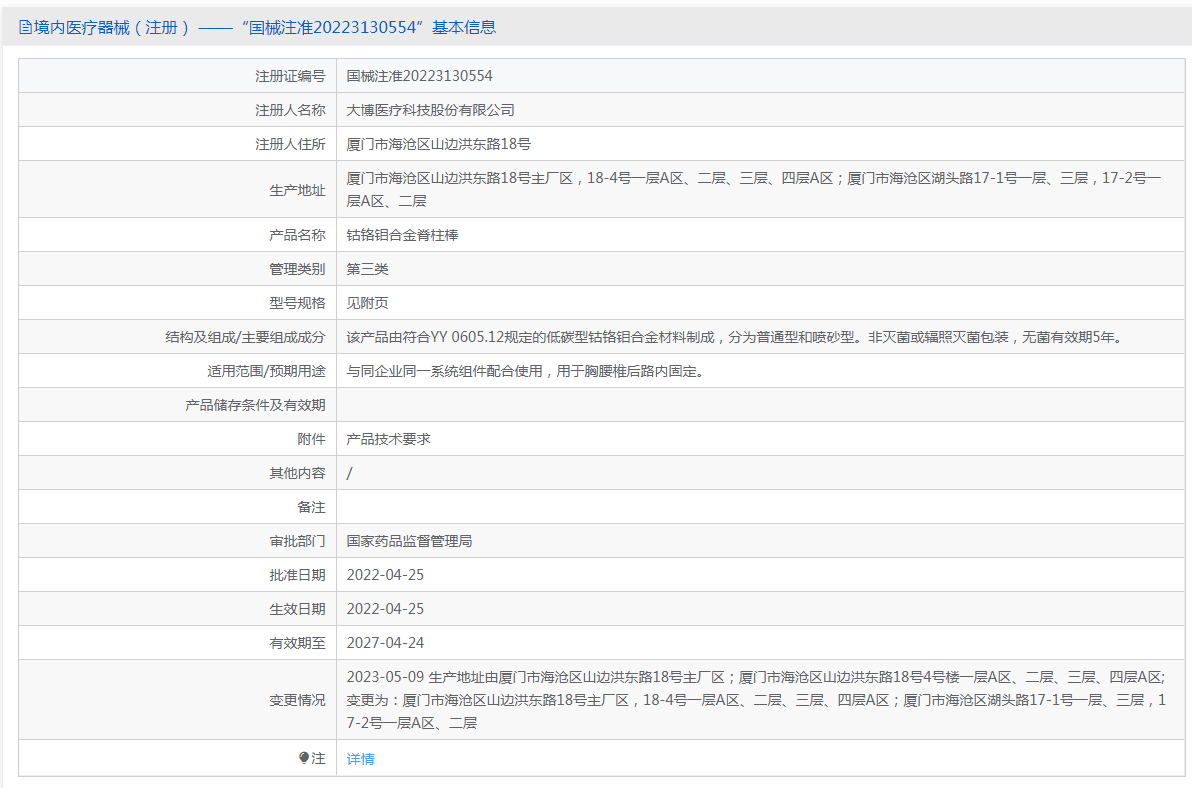Screen dimensions: 1192x788
Task: Click the 注册人住所 label
Action: pyautogui.click(x=290, y=144)
